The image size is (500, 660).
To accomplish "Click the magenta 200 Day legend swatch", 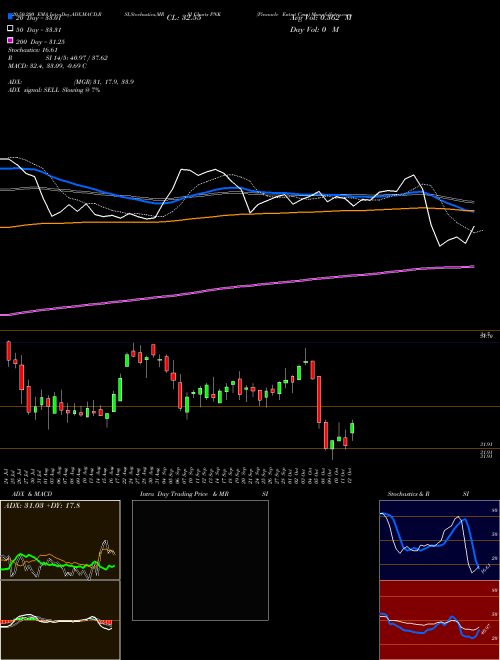I will (x=11, y=40).
